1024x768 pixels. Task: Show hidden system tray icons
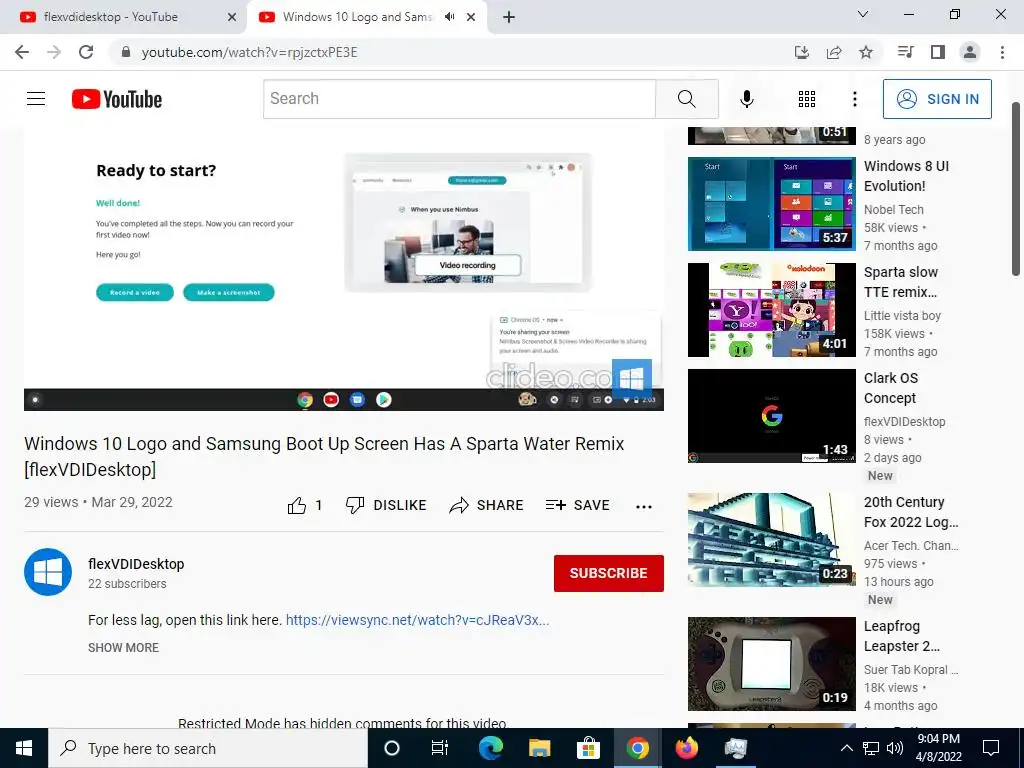[x=846, y=748]
